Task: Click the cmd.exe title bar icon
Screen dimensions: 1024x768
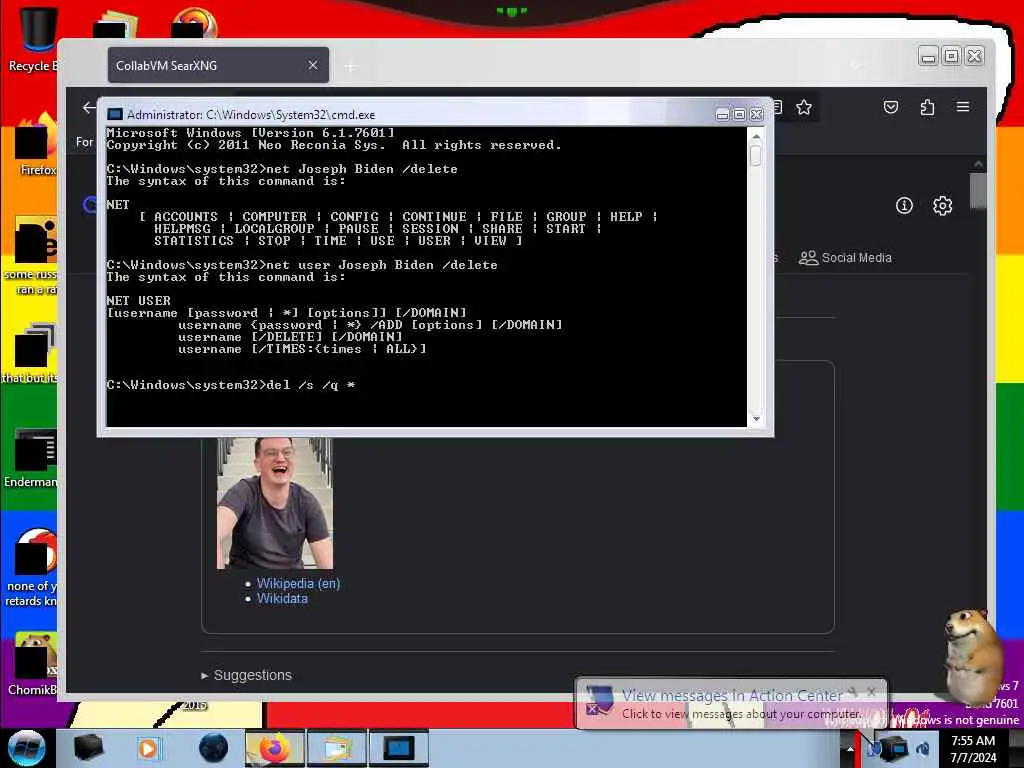Action: 114,114
